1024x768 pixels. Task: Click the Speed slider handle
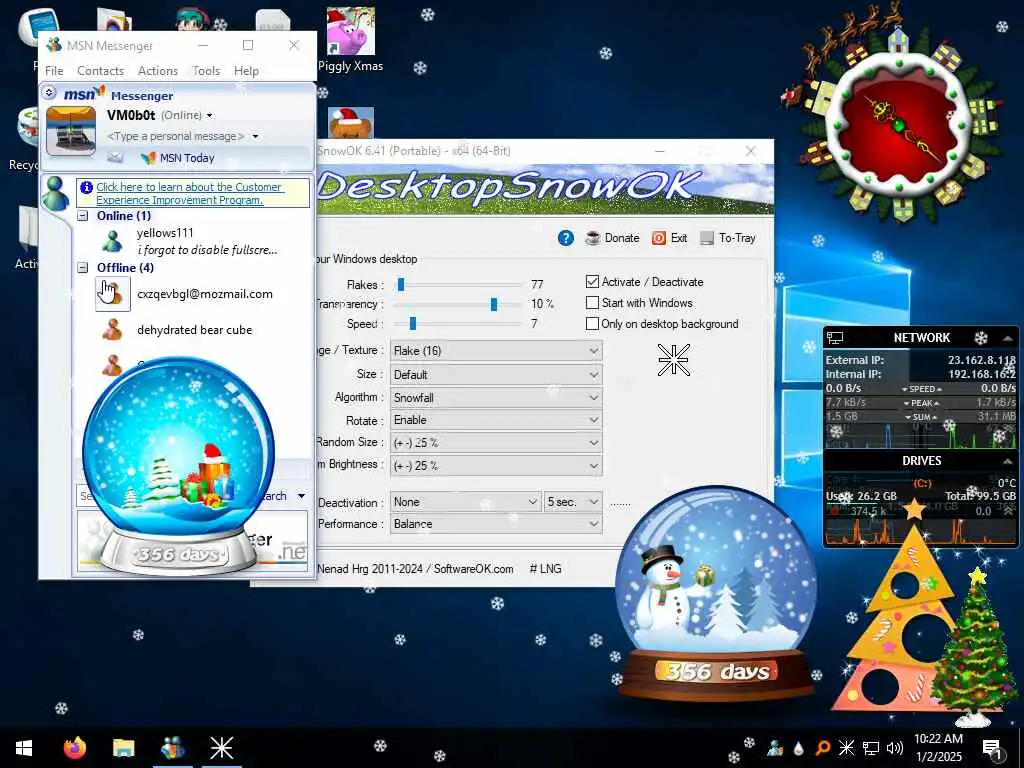413,324
